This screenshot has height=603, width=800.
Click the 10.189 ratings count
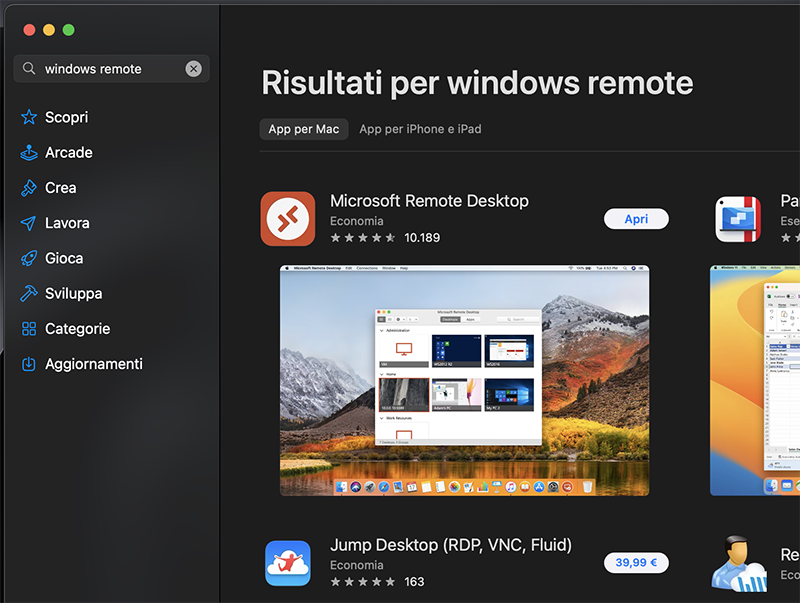422,238
